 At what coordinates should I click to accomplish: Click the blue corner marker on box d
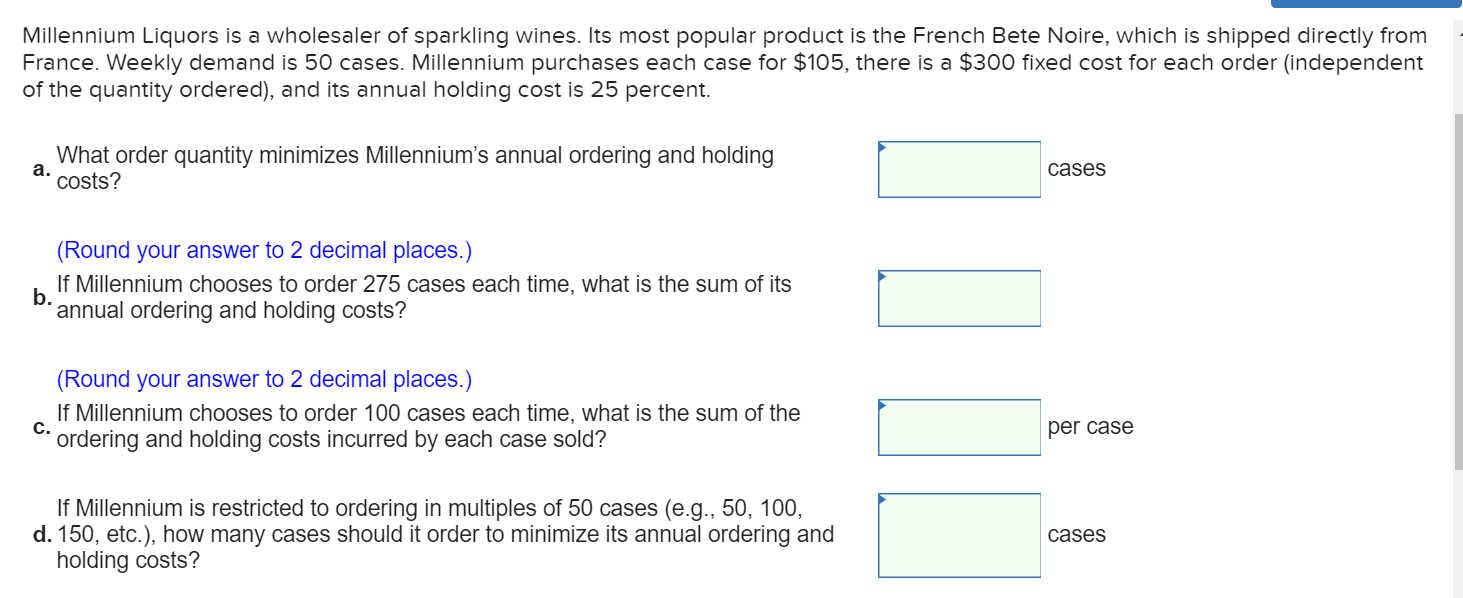click(882, 498)
